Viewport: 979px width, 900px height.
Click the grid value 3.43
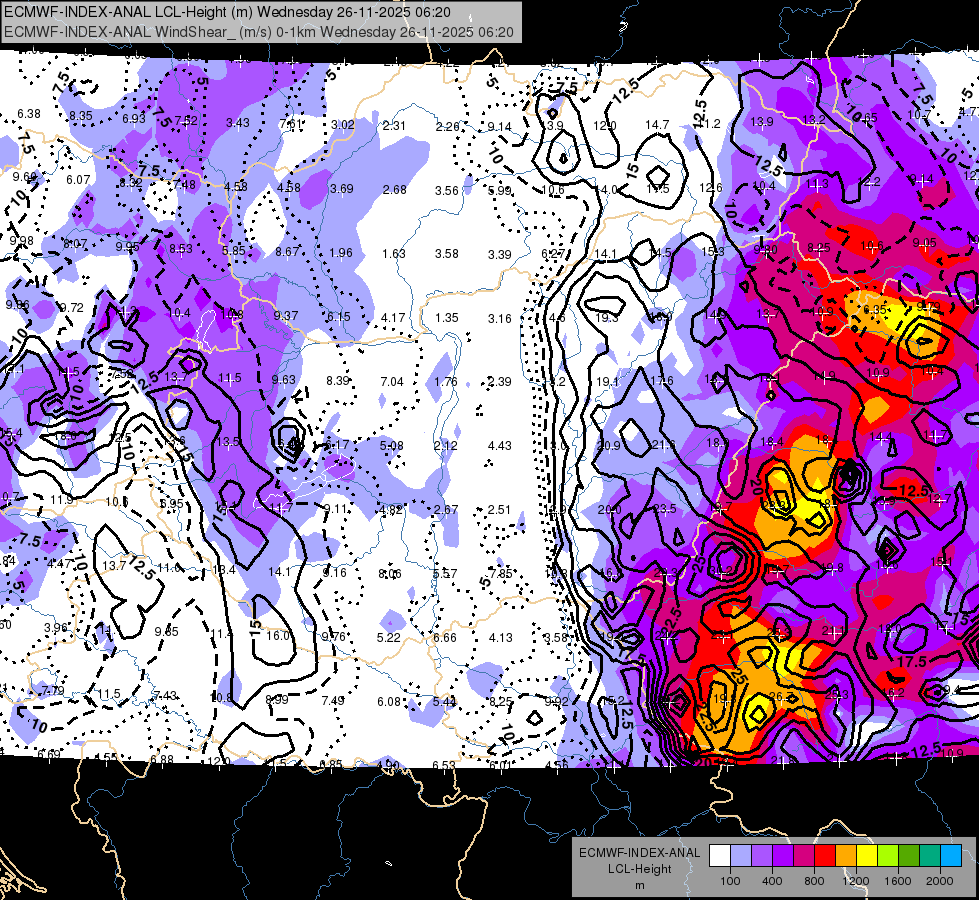tap(238, 123)
